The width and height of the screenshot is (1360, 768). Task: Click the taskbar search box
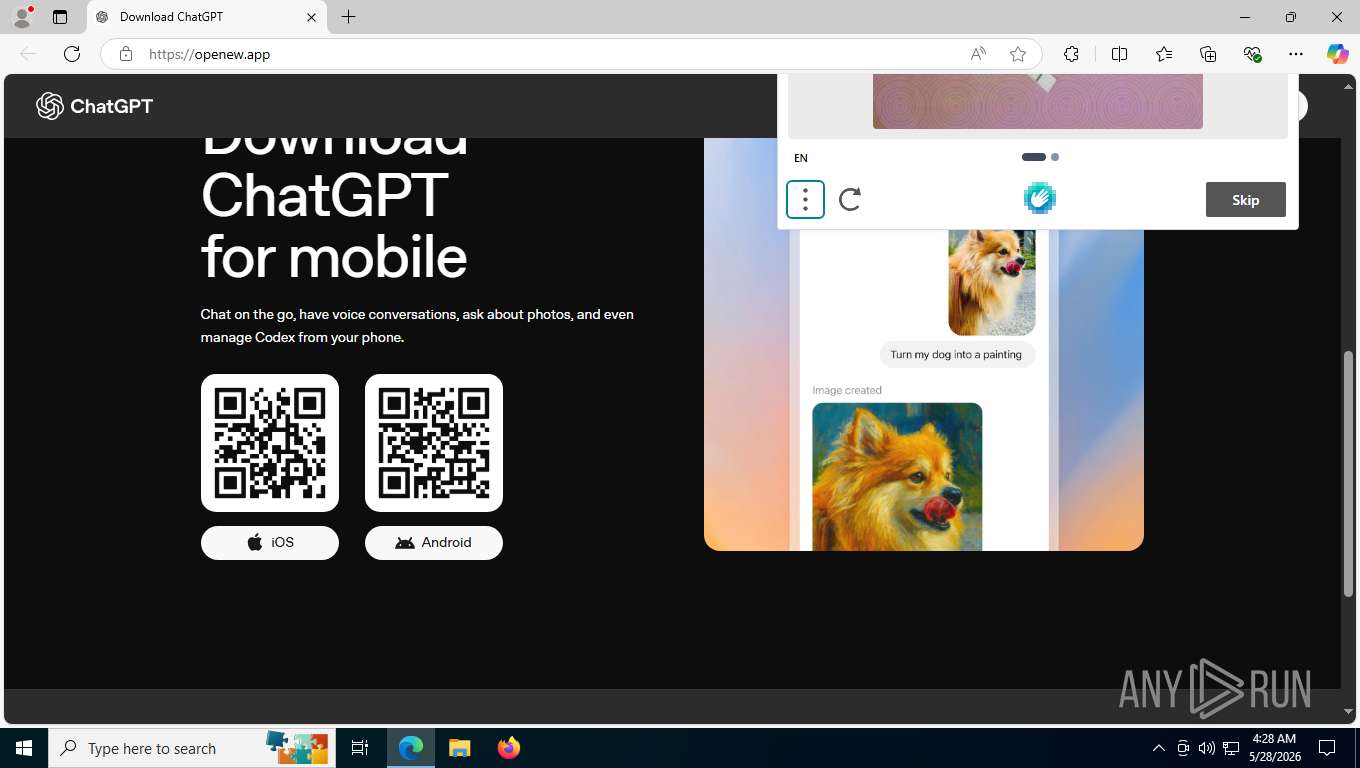192,748
